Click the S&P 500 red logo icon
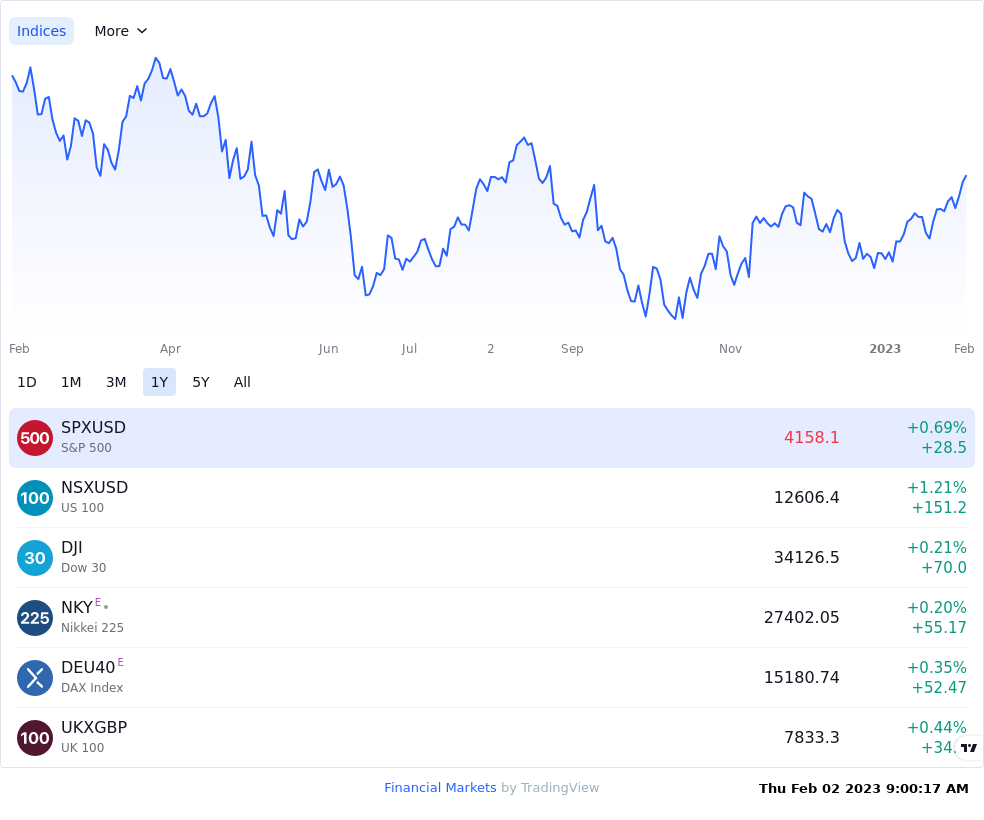 35,438
